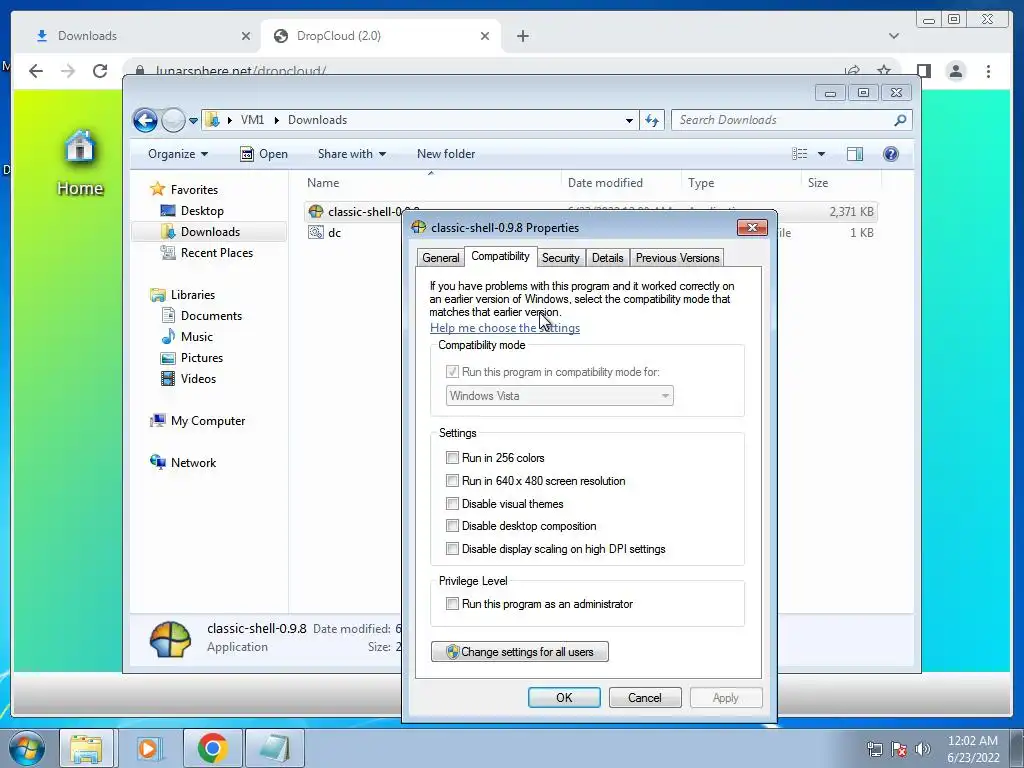Image resolution: width=1024 pixels, height=768 pixels.
Task: Toggle the preview pane icon
Action: (855, 154)
